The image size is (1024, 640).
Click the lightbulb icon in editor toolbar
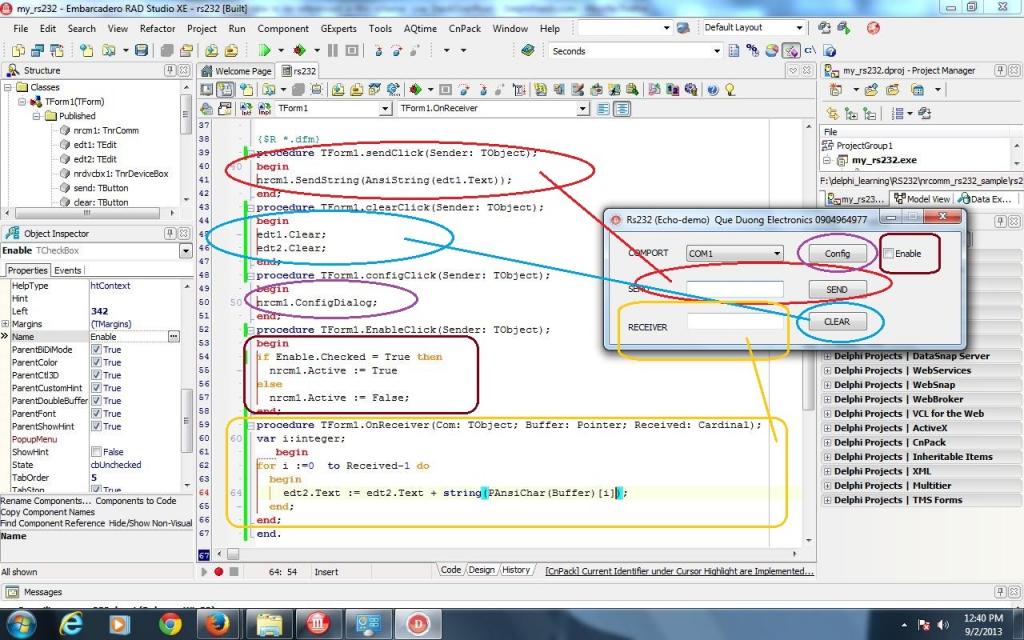pos(730,89)
